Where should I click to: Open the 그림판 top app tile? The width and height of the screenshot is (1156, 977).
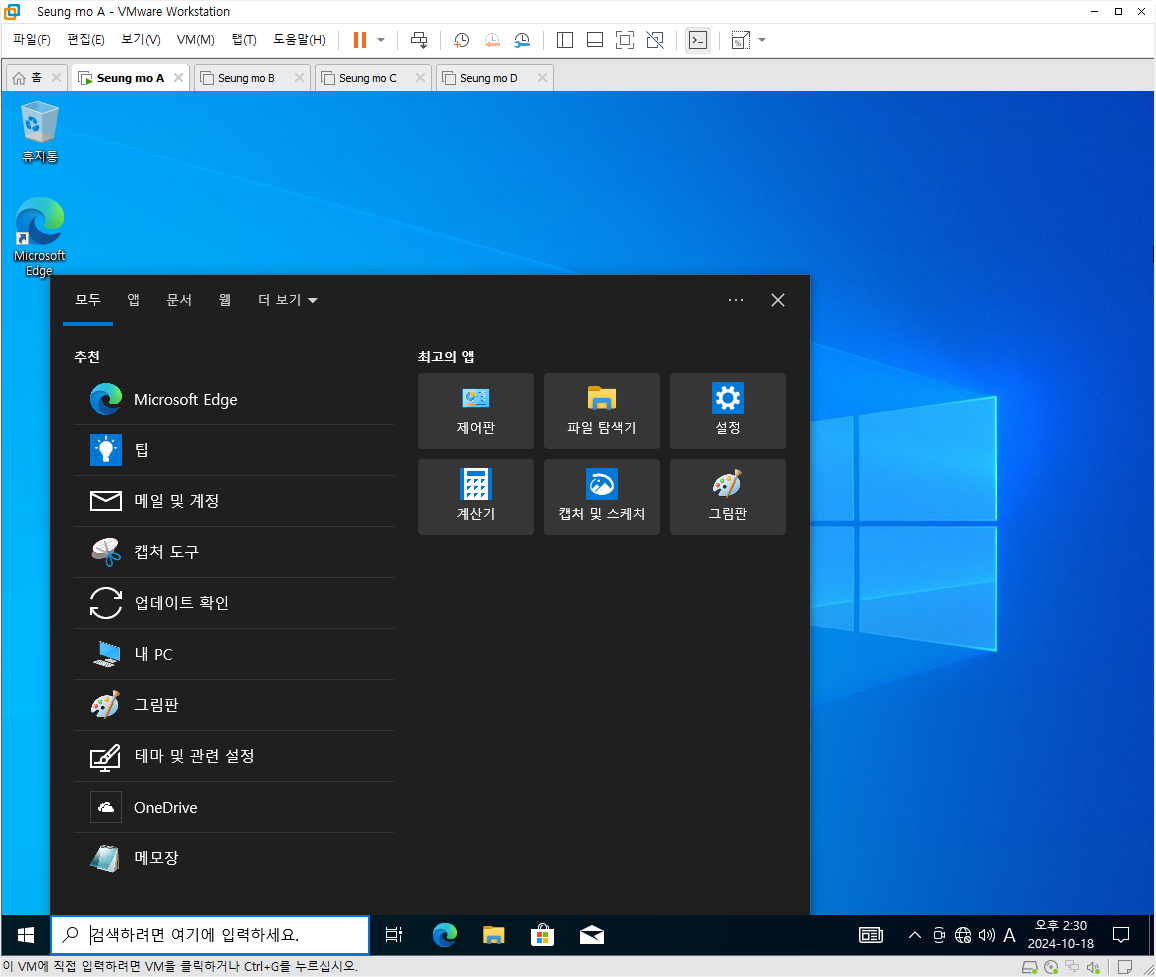(x=728, y=497)
